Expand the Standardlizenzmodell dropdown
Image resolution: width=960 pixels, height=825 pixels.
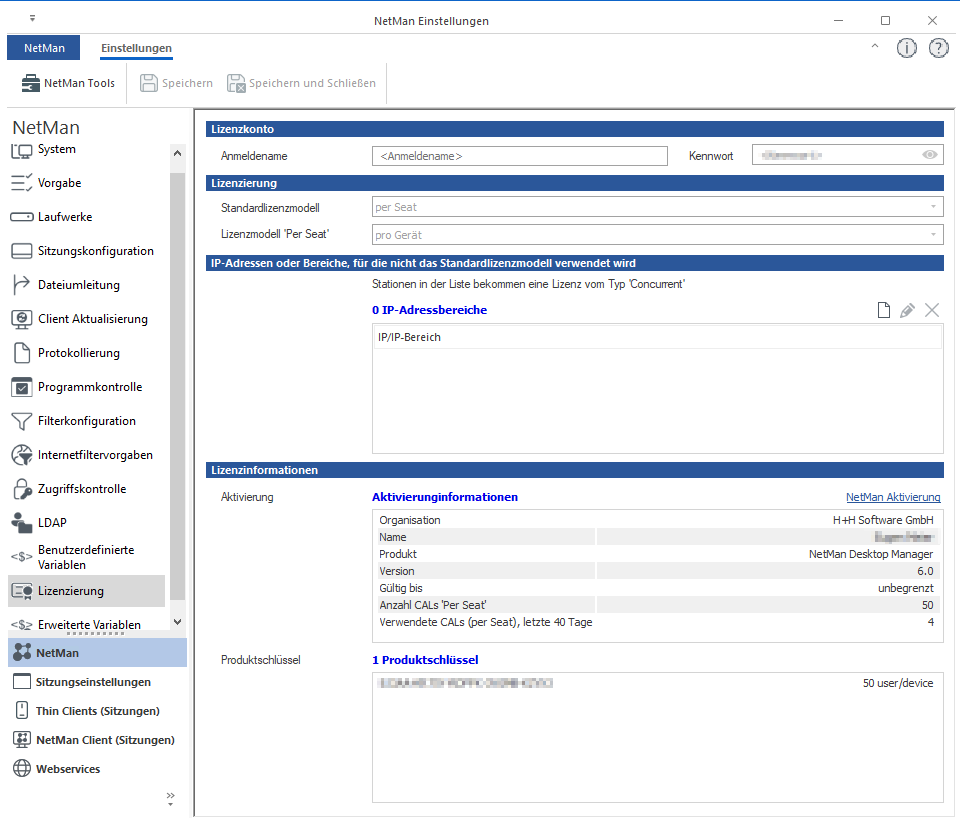(x=933, y=207)
